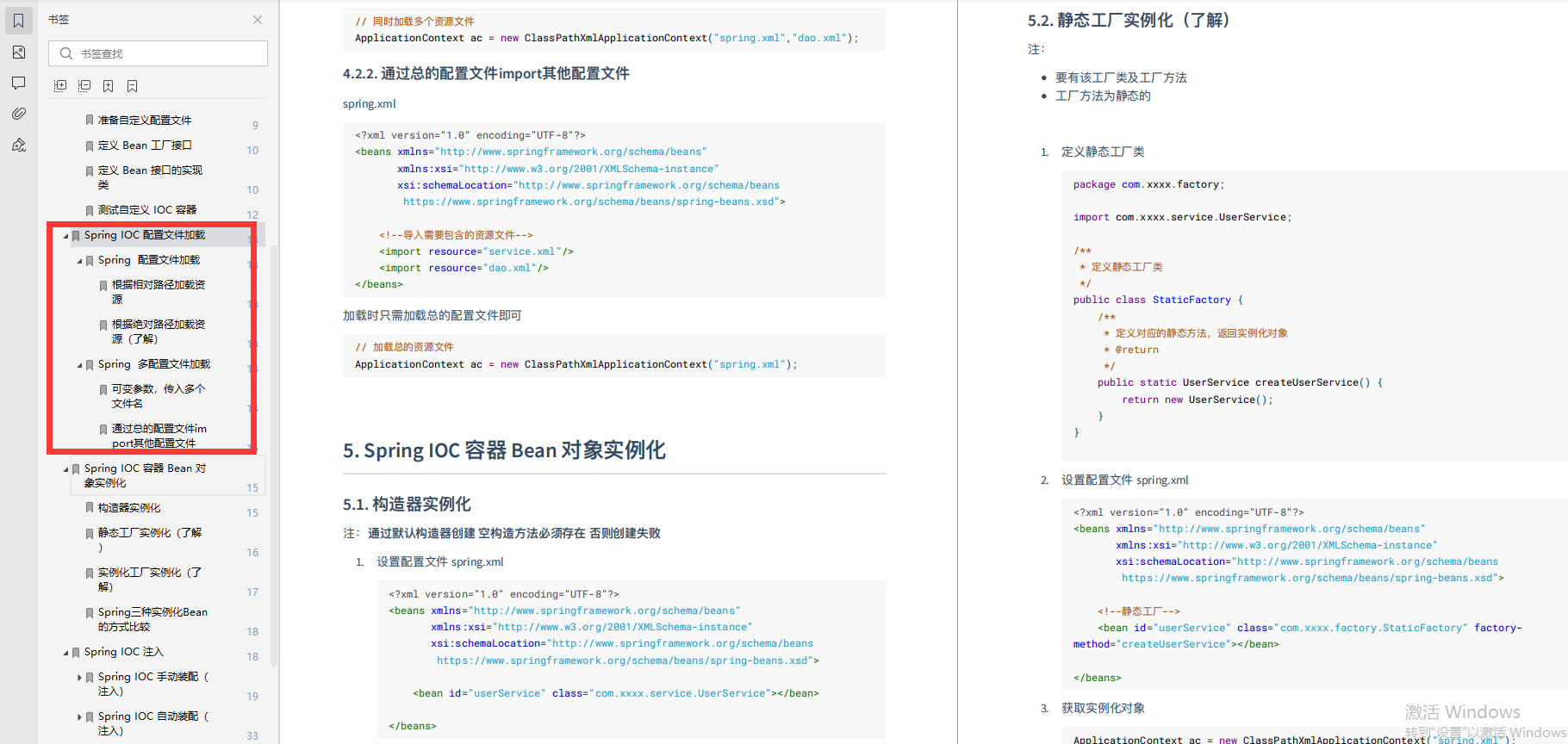This screenshot has width=1568, height=744.
Task: Click heading 5. Spring IOC 容器 Bean 对象实例化
Action: 504,450
